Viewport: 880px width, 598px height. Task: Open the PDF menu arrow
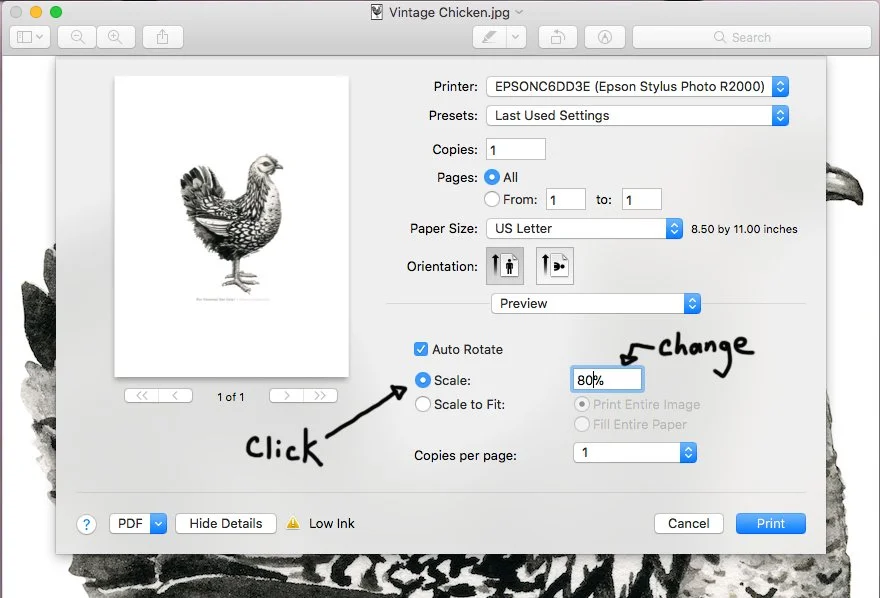click(x=159, y=523)
